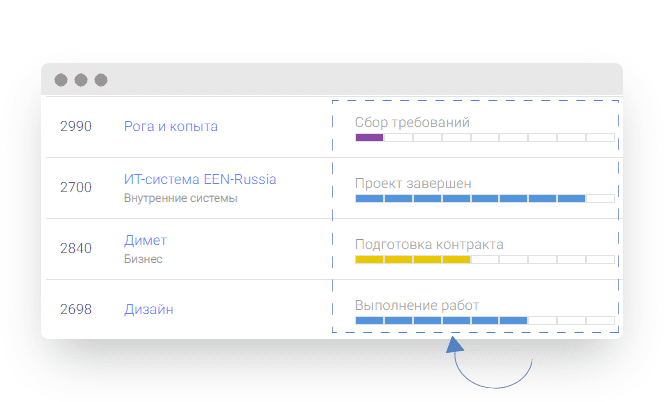This screenshot has width=664, height=402.
Task: Click the Выполнение работ progress bar
Action: click(485, 320)
